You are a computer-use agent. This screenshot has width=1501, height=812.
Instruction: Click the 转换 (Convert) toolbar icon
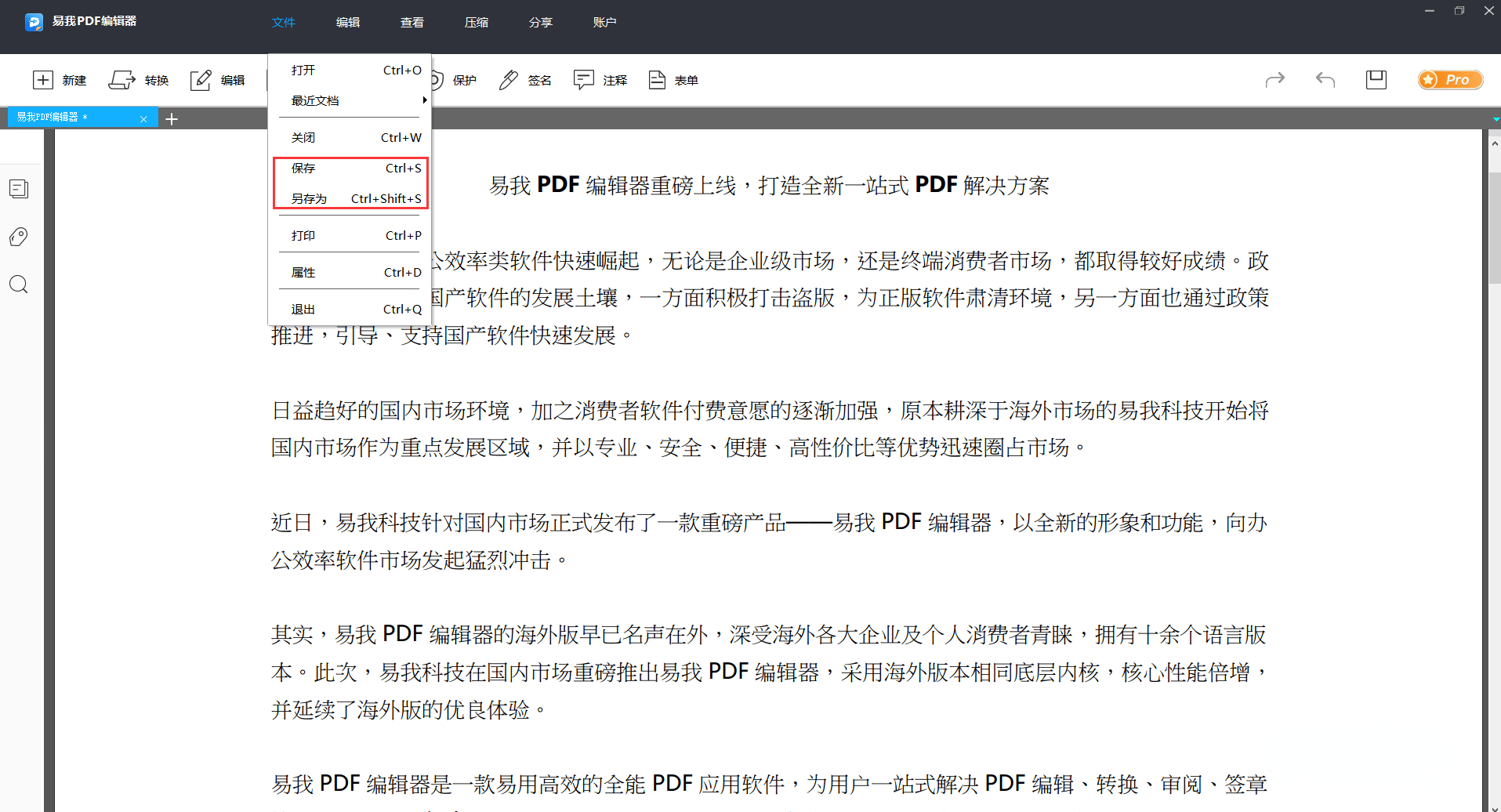point(121,80)
